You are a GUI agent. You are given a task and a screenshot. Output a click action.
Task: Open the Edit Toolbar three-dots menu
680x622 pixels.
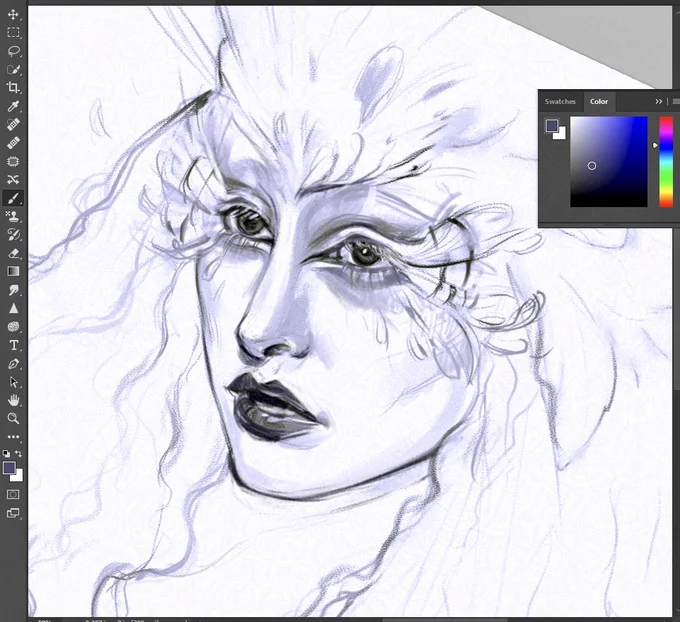(13, 437)
